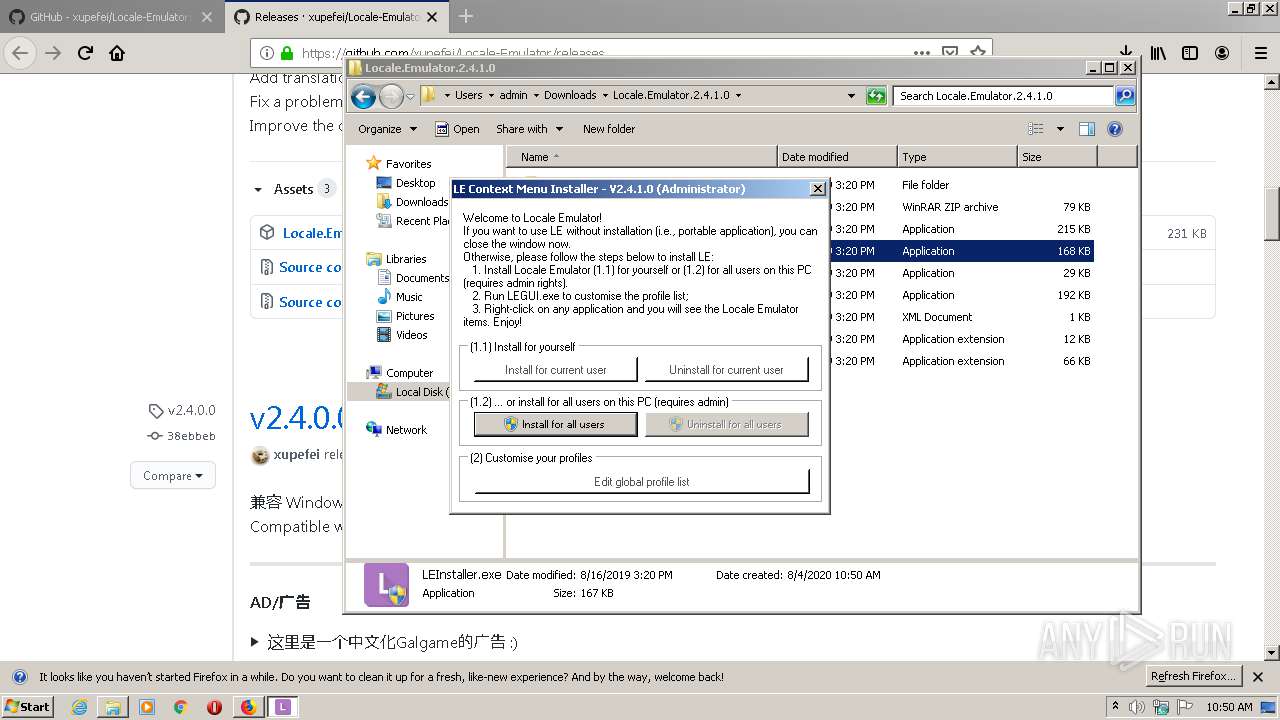Open Windows Start menu

(x=28, y=707)
